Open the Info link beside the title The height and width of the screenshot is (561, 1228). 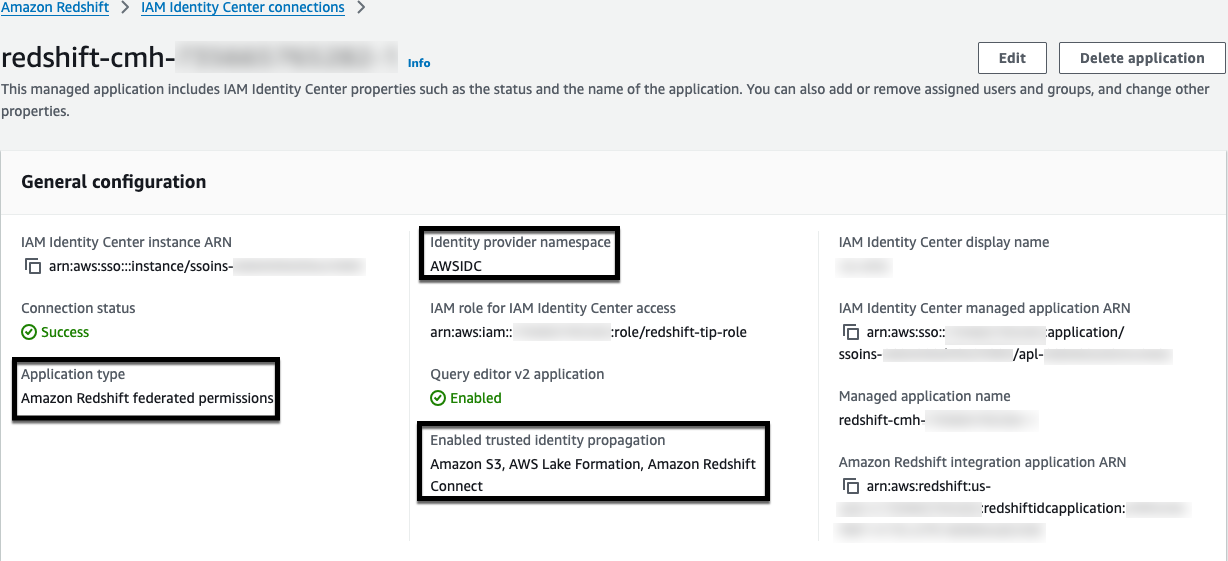[x=419, y=63]
